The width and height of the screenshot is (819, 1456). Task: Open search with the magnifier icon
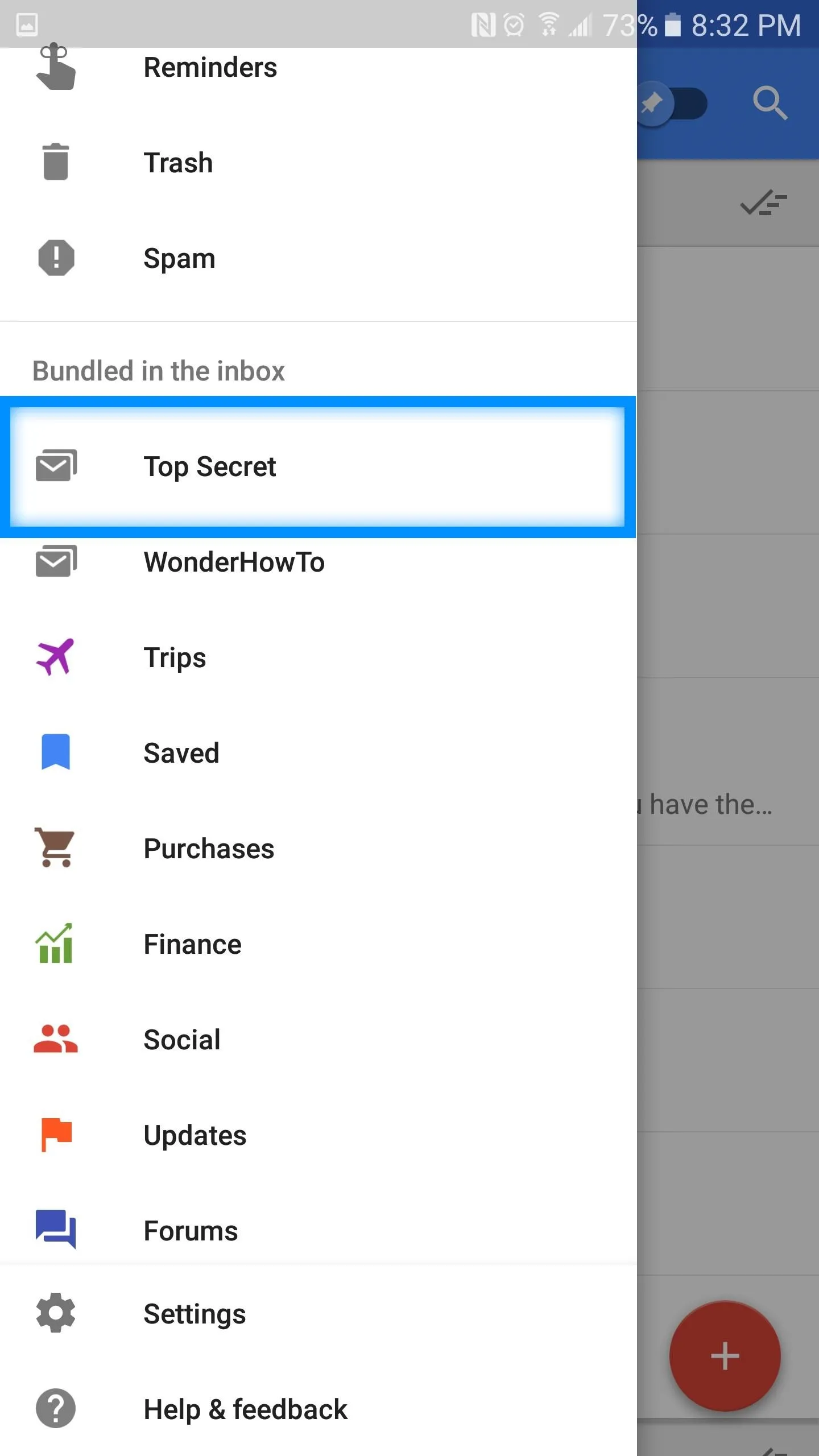[770, 103]
